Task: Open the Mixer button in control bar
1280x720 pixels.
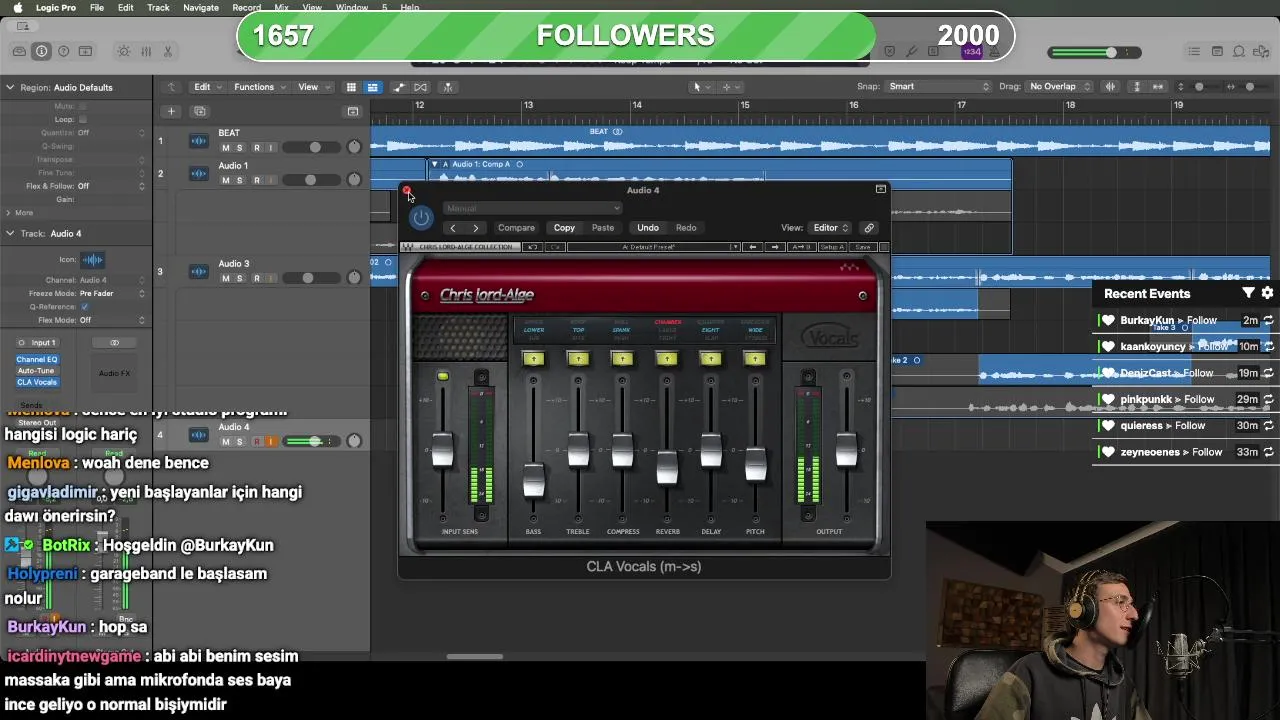Action: (x=146, y=52)
